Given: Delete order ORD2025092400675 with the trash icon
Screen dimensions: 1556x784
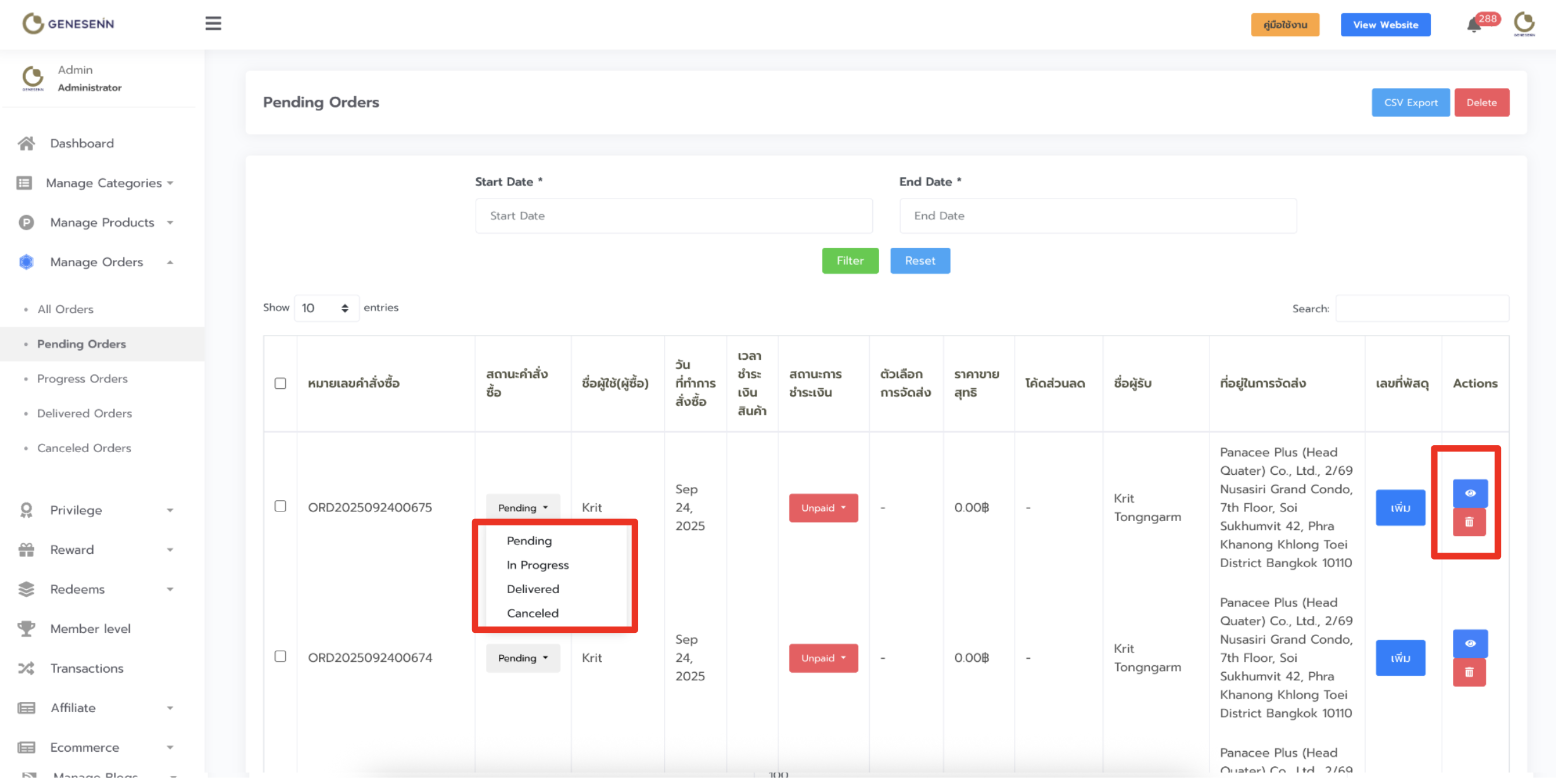Looking at the screenshot, I should pos(1469,522).
